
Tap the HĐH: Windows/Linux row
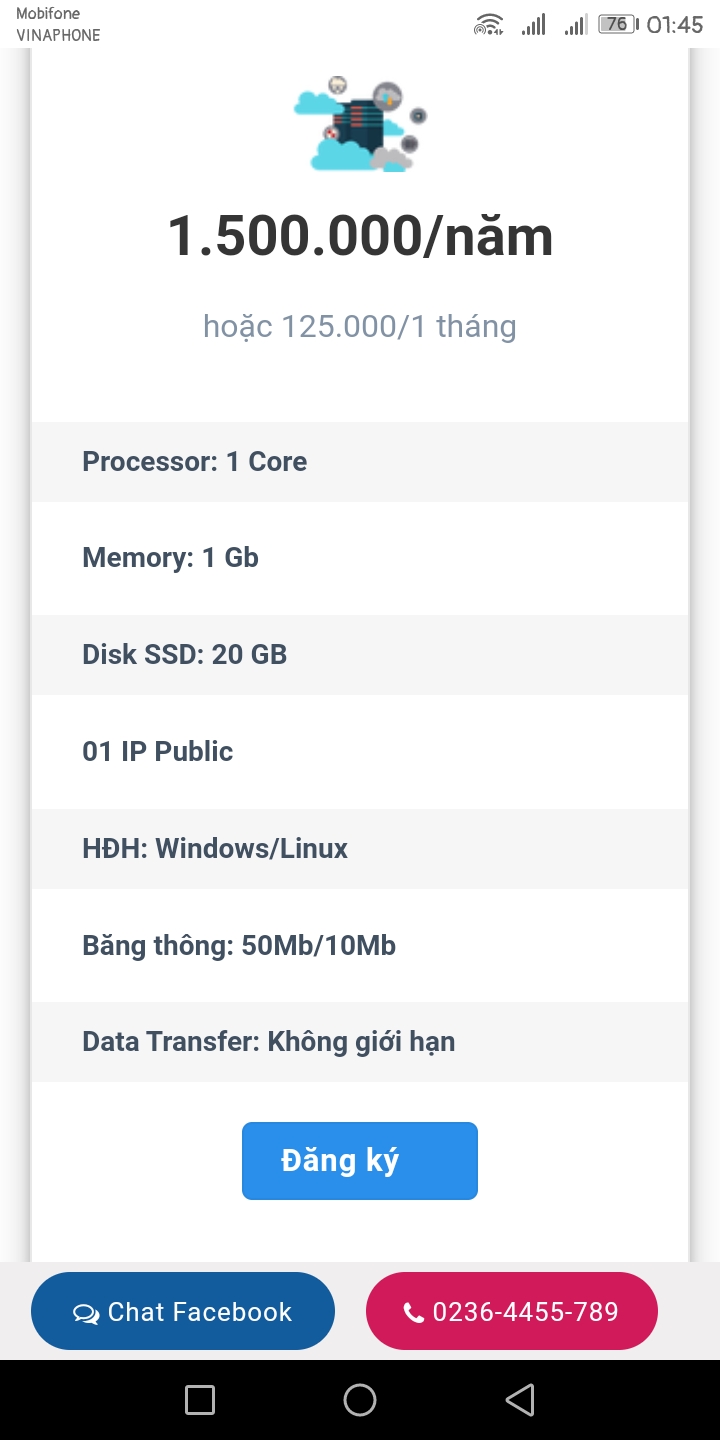(x=360, y=849)
